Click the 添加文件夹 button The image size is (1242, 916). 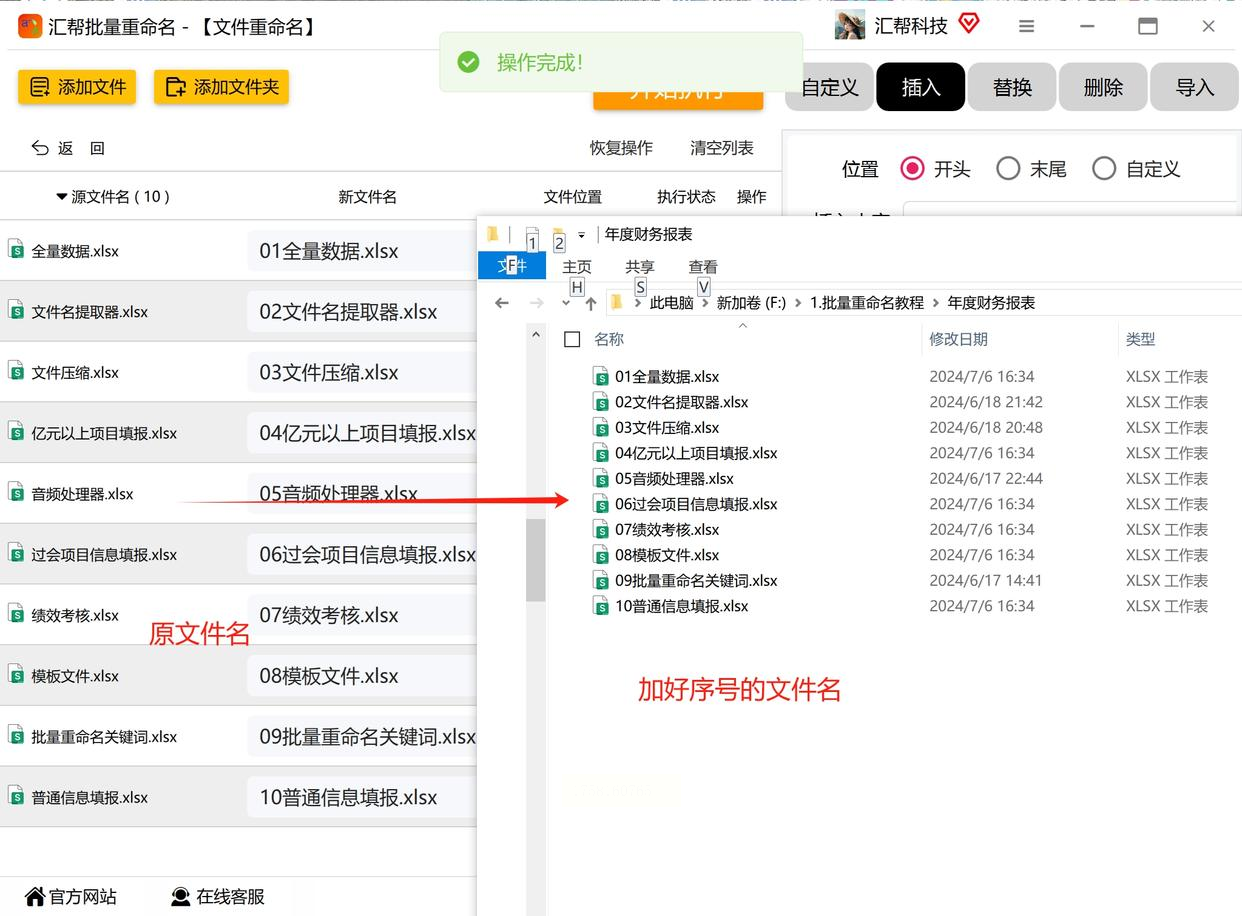221,87
